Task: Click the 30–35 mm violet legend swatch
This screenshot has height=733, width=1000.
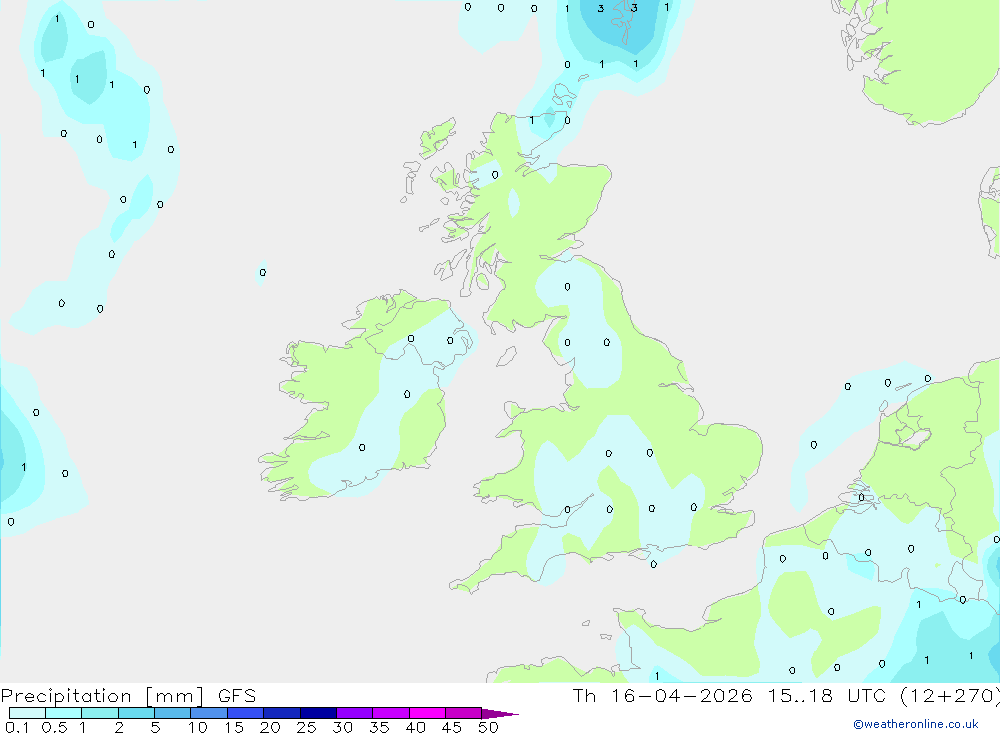Action: [x=354, y=713]
